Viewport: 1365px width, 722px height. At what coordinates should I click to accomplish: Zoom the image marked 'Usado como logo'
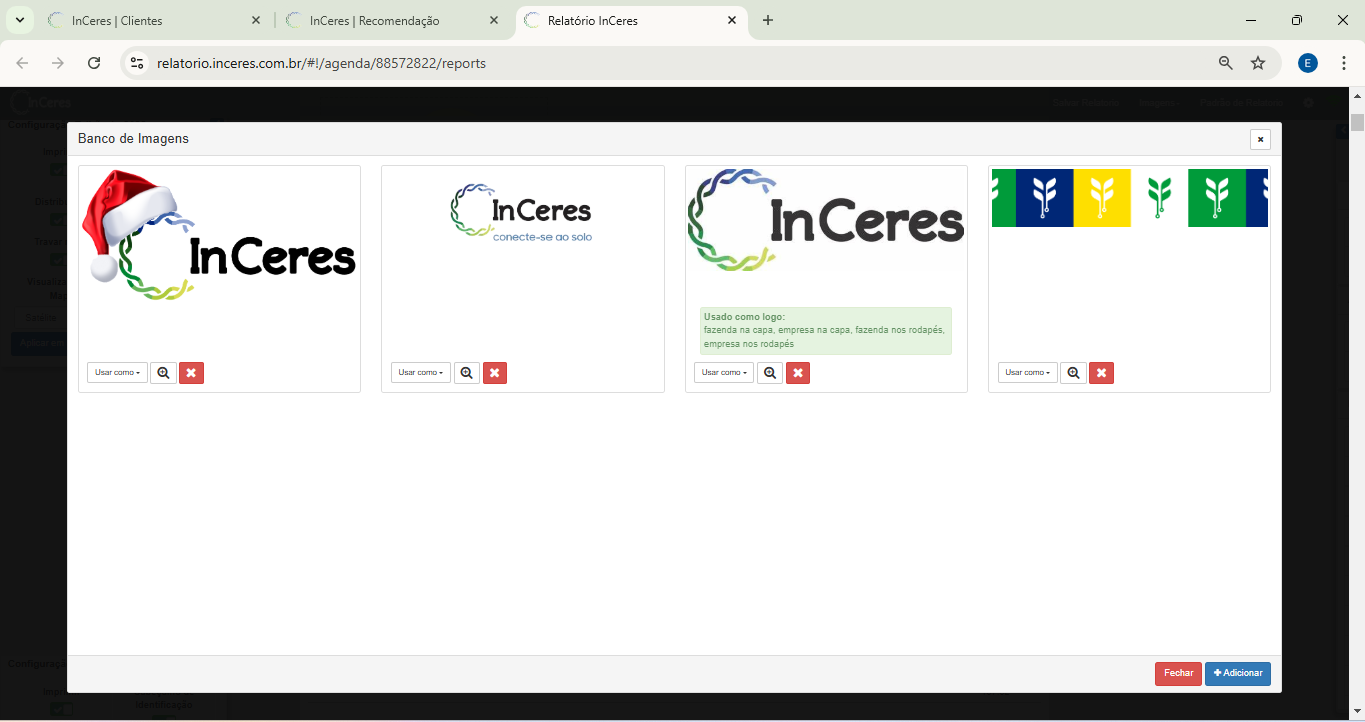tap(770, 373)
